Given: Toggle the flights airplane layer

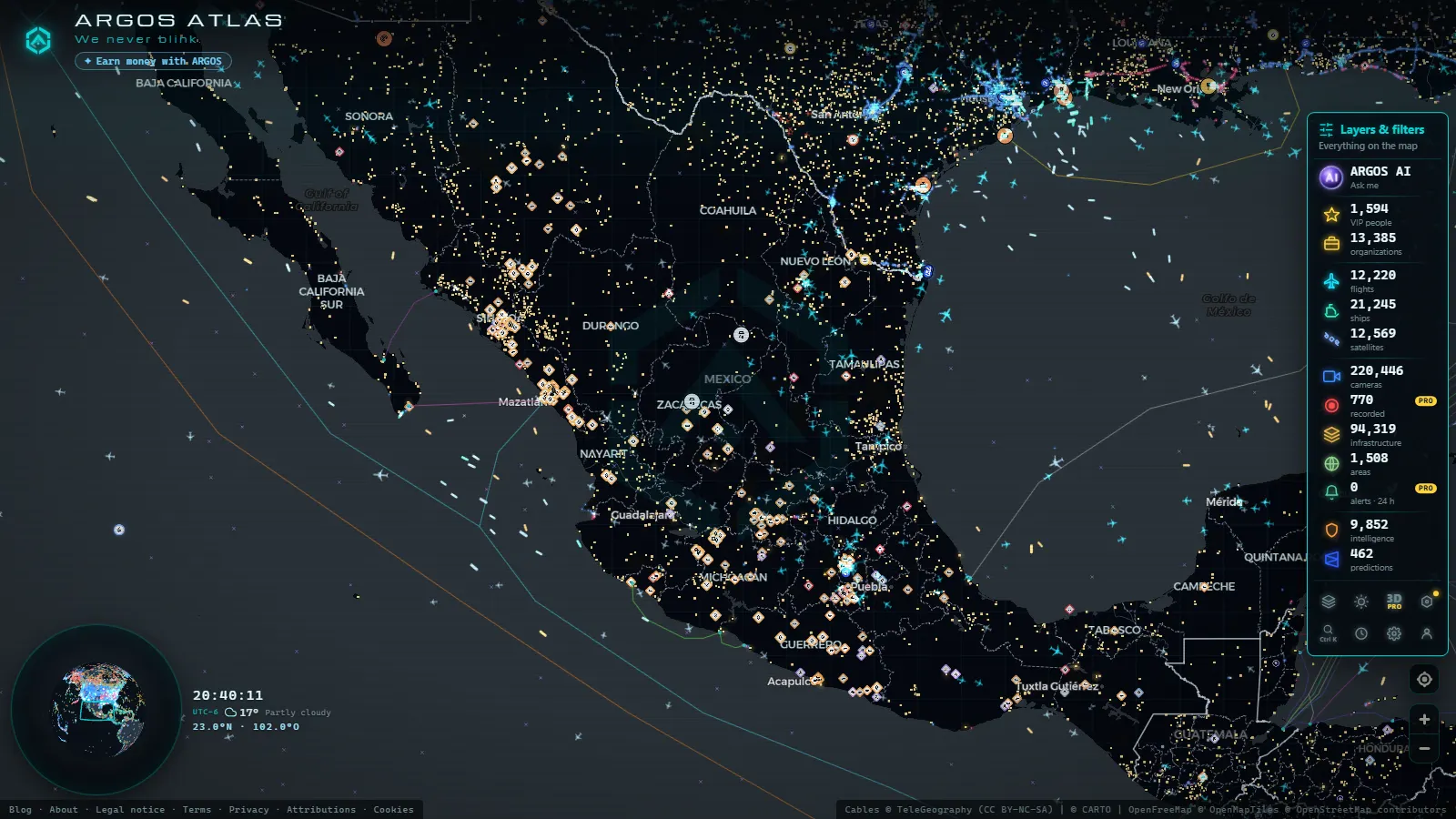Looking at the screenshot, I should click(x=1331, y=281).
